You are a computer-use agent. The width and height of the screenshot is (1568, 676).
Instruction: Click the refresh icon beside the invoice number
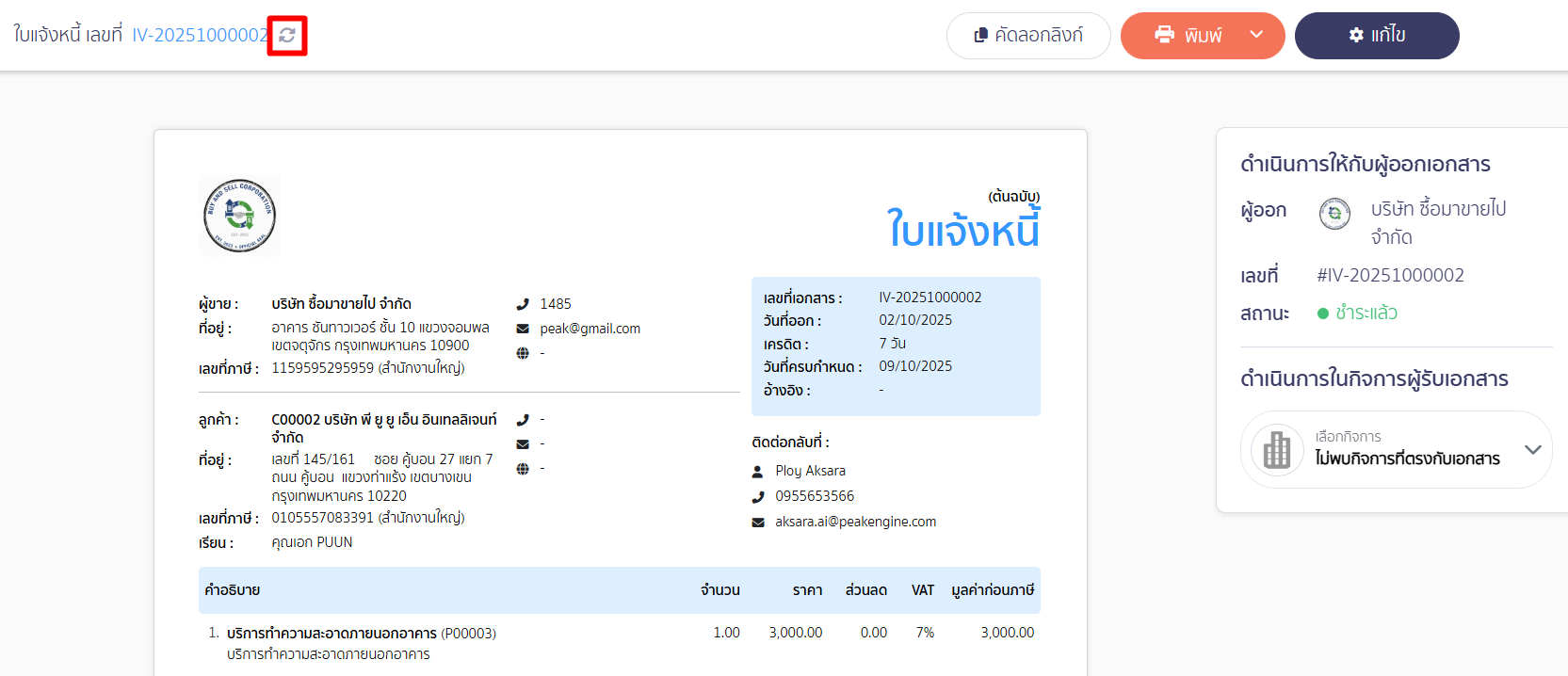(287, 36)
